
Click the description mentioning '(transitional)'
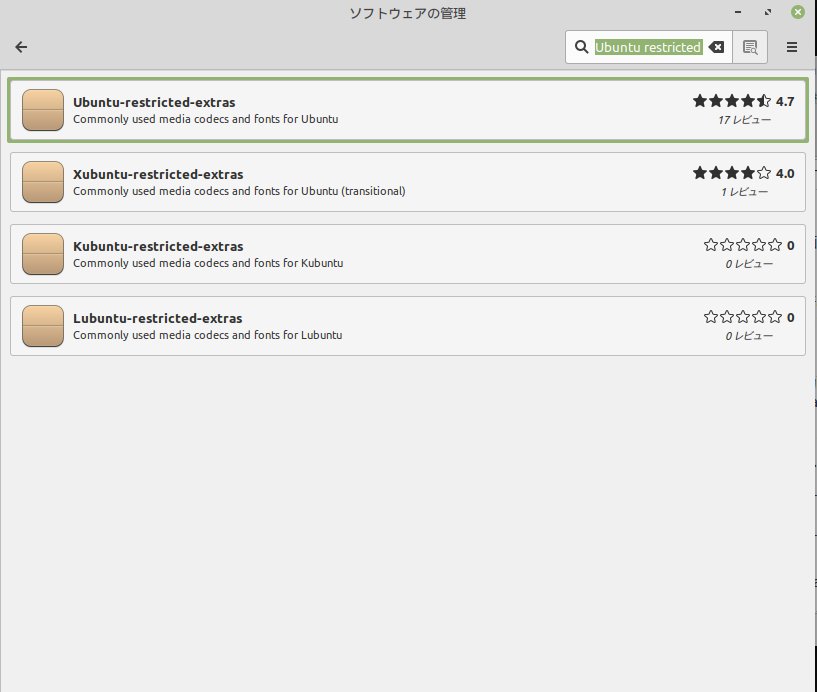click(x=239, y=191)
